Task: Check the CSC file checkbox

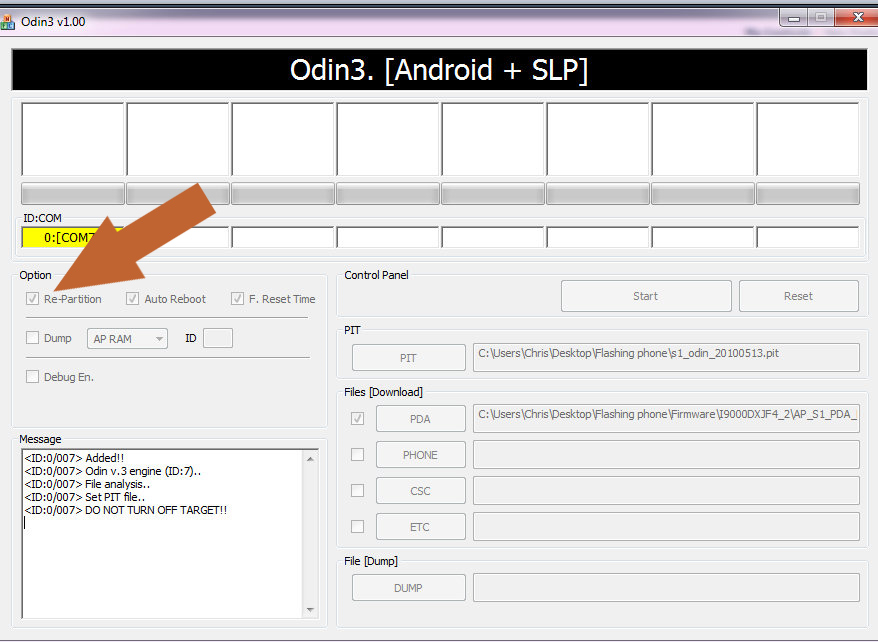Action: pyautogui.click(x=357, y=490)
